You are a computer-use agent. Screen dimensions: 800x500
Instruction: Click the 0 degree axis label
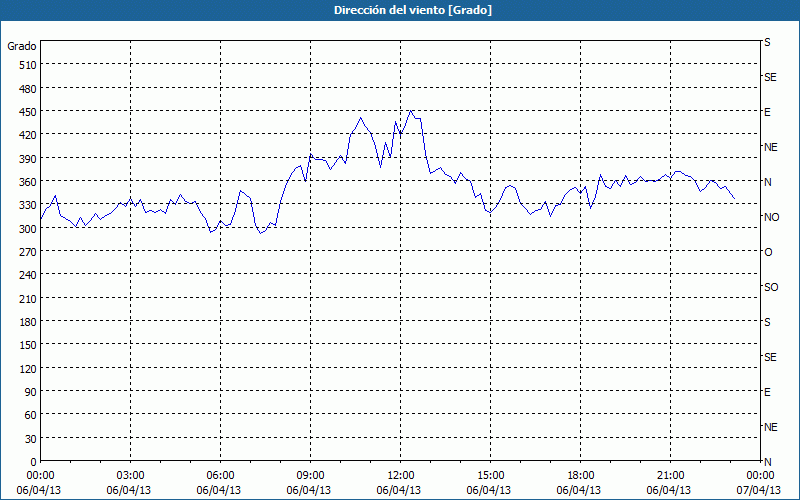34,462
